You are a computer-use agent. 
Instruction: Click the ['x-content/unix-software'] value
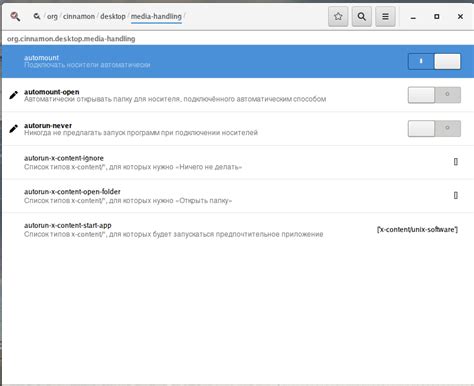point(417,229)
